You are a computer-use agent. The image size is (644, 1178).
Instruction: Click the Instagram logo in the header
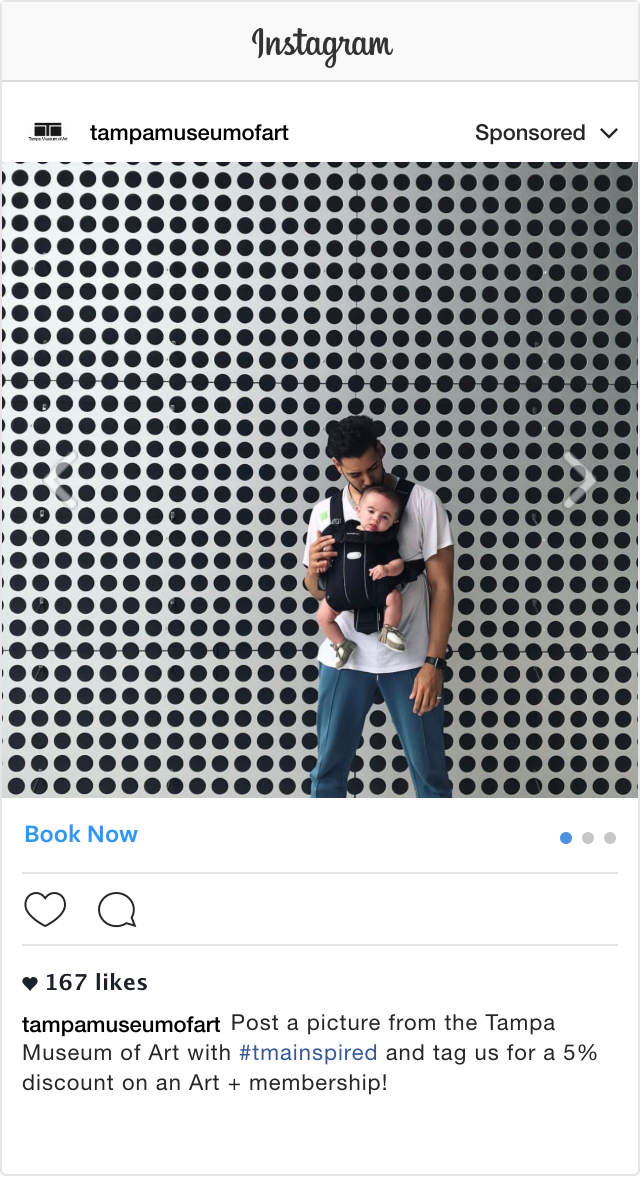pyautogui.click(x=322, y=44)
